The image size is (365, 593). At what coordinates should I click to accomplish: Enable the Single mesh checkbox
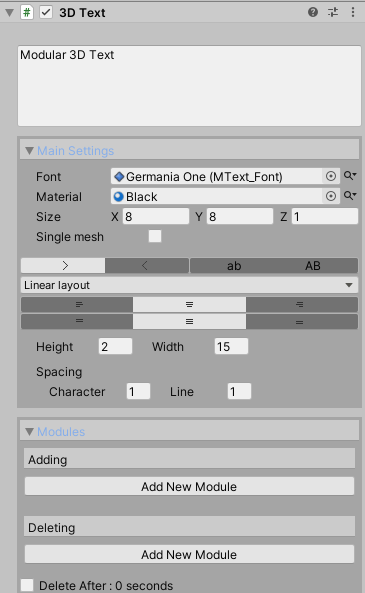point(155,236)
